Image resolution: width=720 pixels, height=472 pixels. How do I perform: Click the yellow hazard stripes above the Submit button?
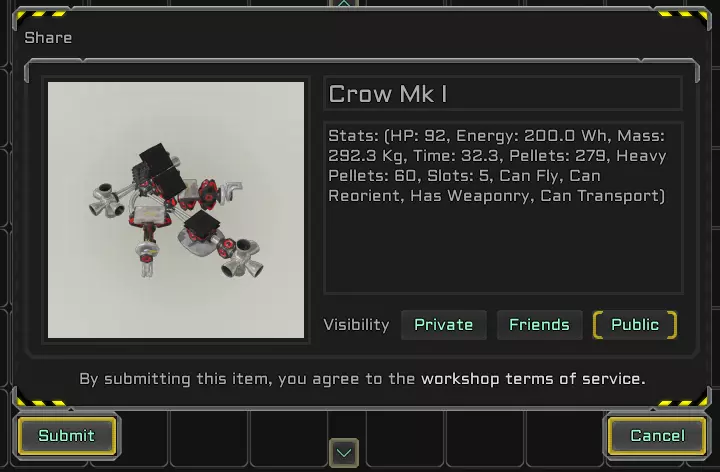41,403
